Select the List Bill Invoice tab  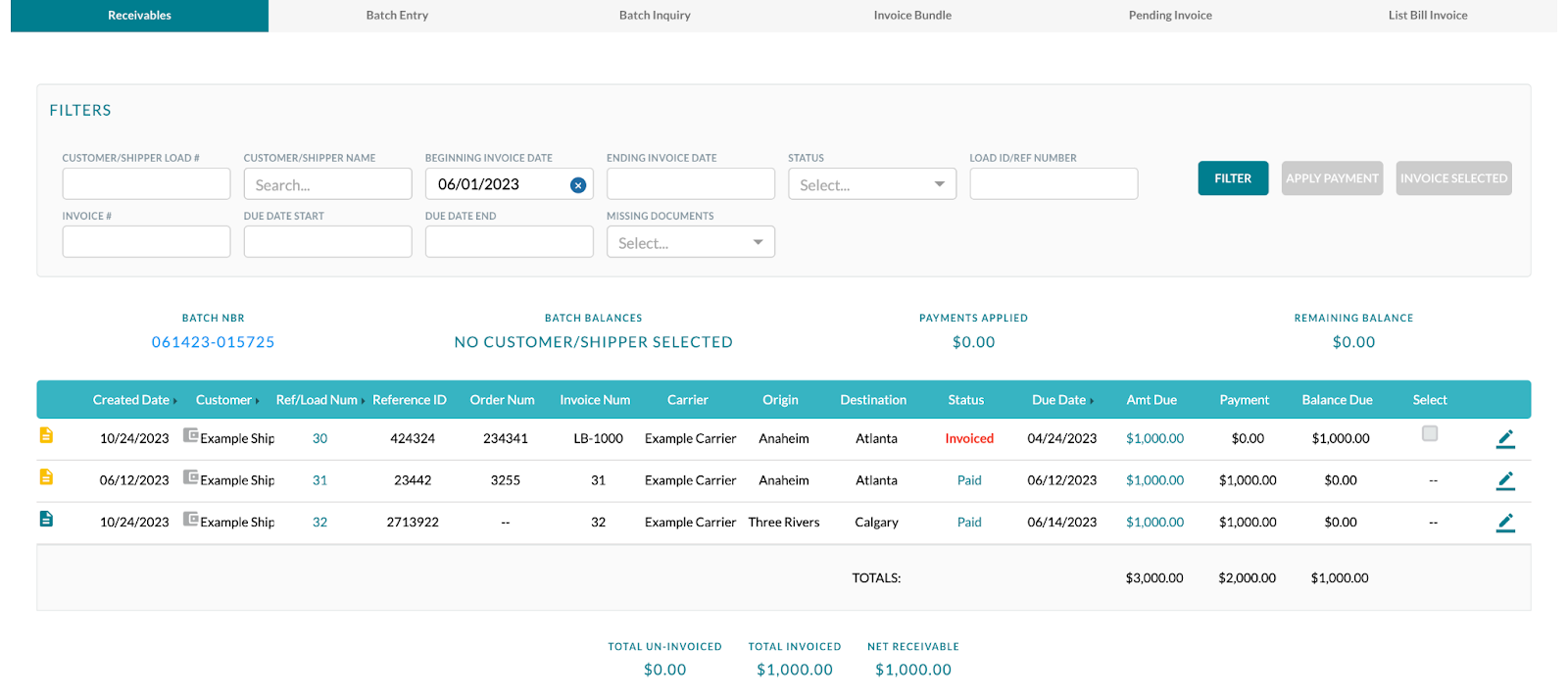tap(1428, 16)
